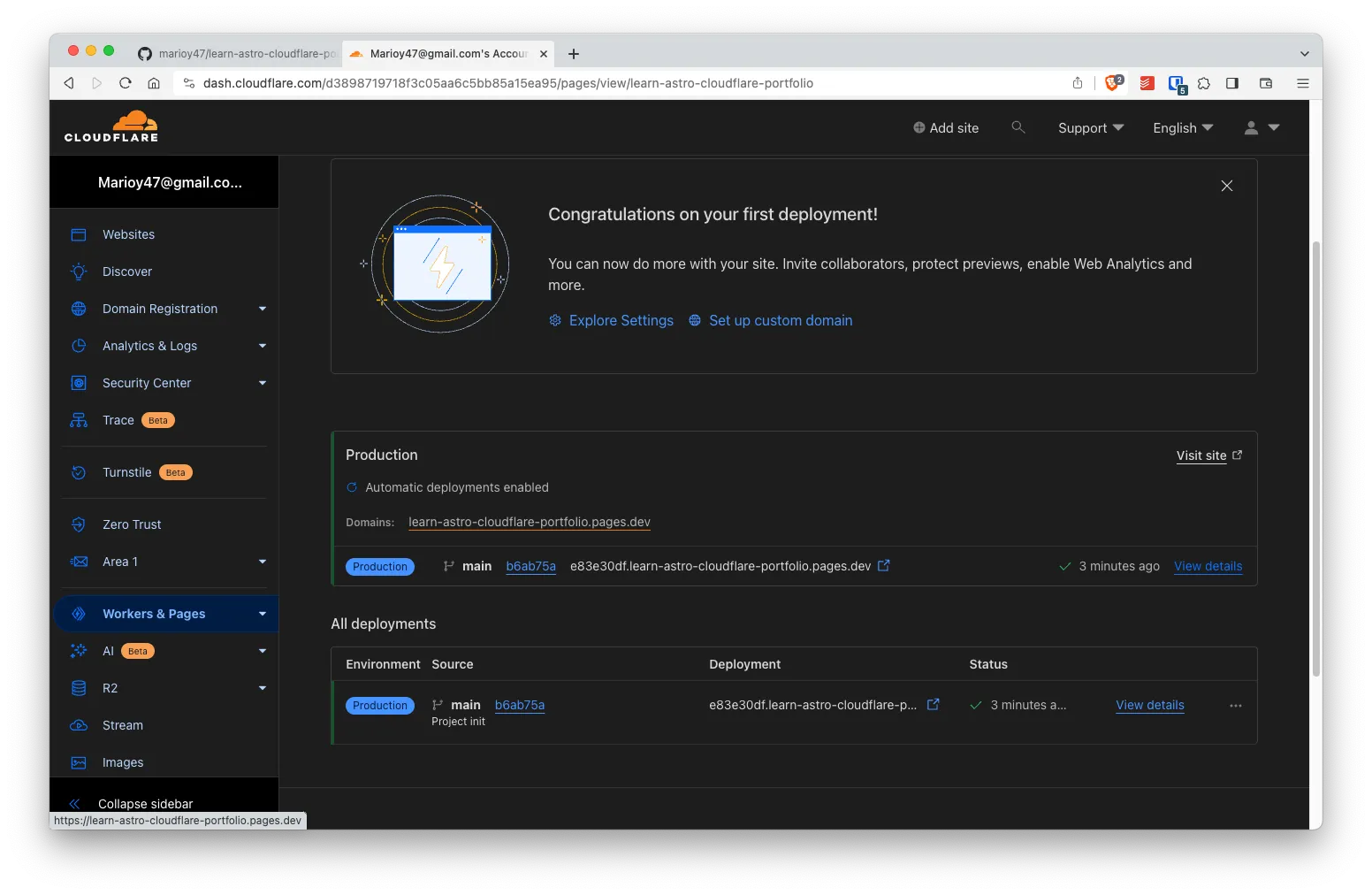Open English language dropdown
This screenshot has height=895, width=1372.
tap(1183, 128)
